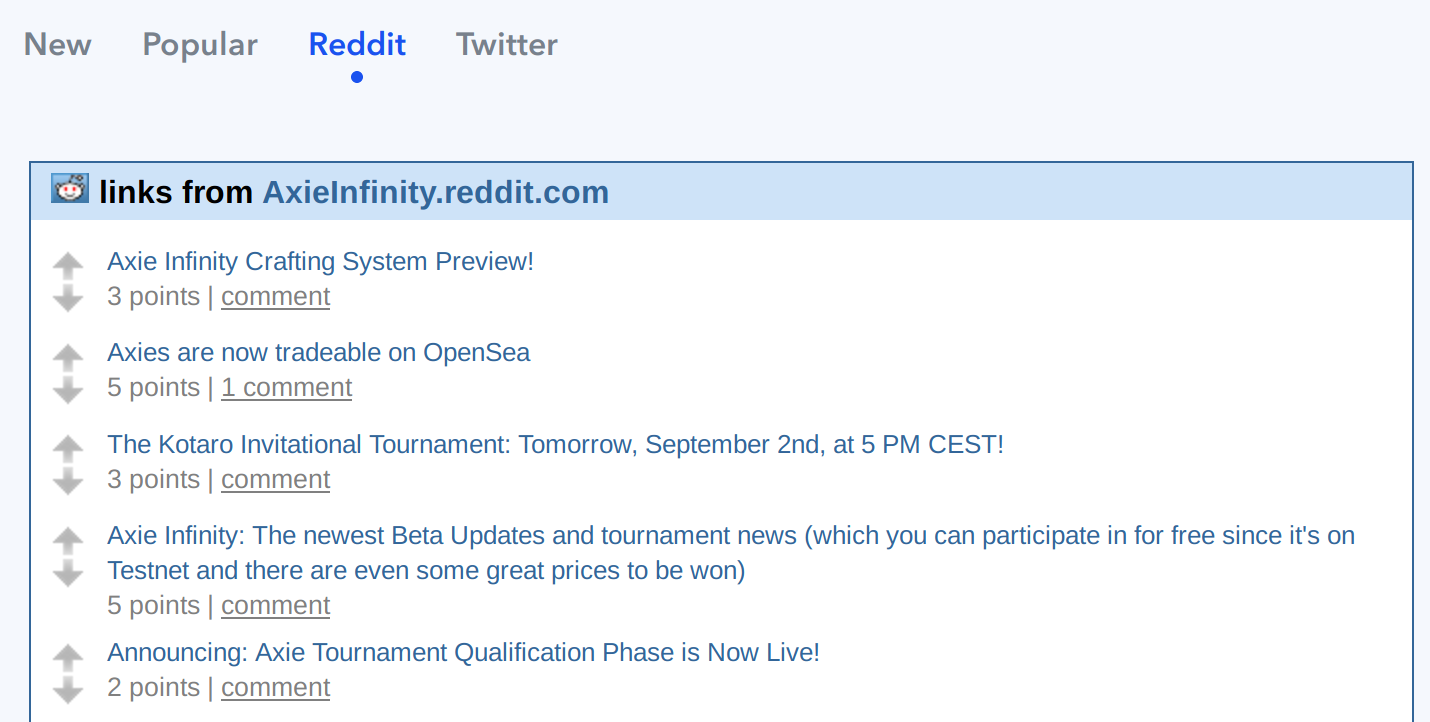Open comment link under Qualification Phase post
This screenshot has width=1430, height=722.
coord(275,688)
